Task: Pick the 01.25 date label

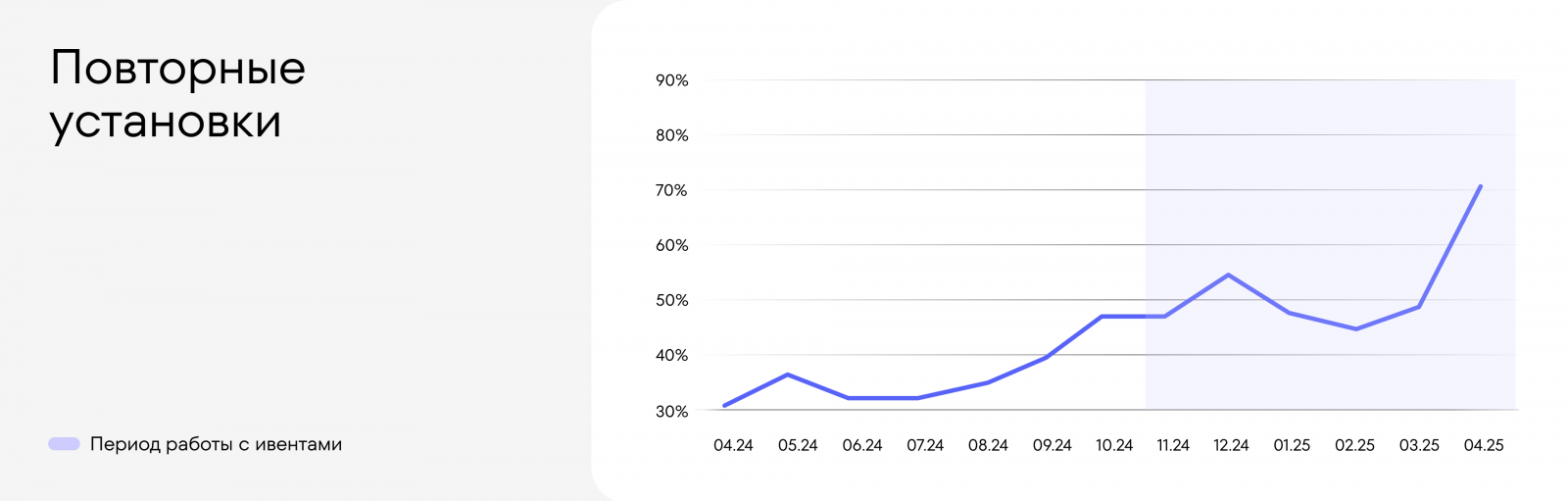Action: click(x=1292, y=445)
